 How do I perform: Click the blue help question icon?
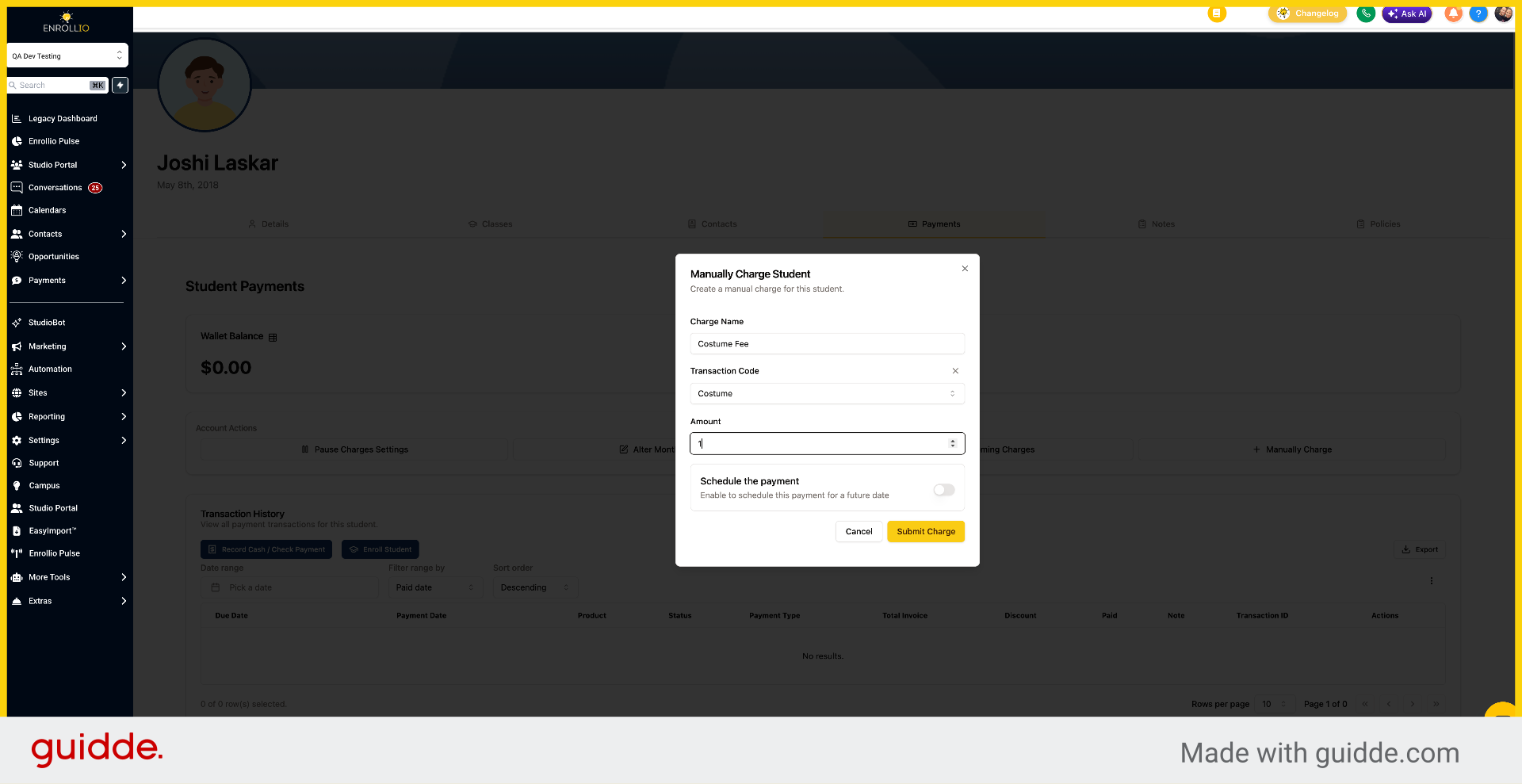pyautogui.click(x=1478, y=13)
